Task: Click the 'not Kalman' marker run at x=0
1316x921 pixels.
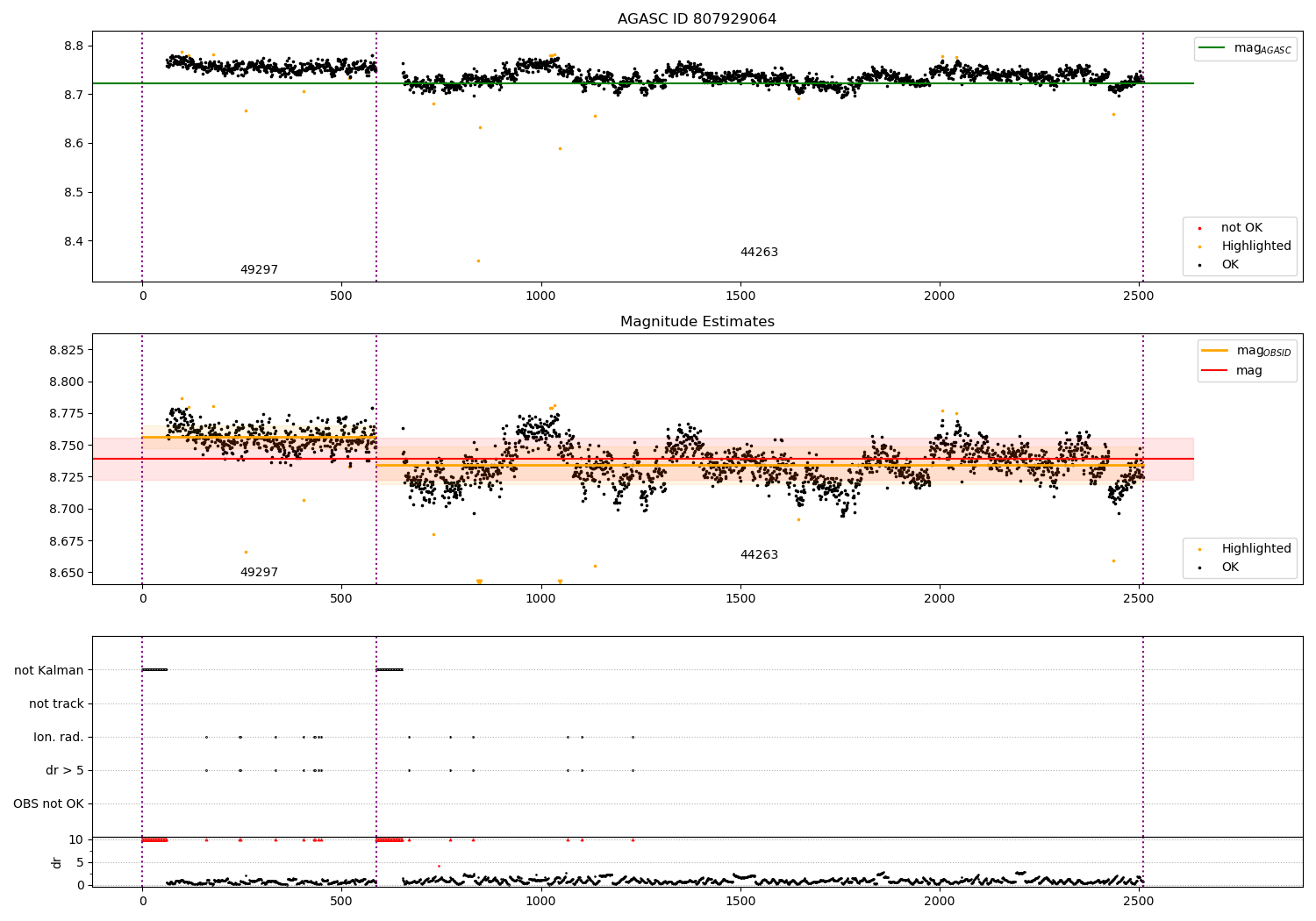Action: click(x=154, y=670)
